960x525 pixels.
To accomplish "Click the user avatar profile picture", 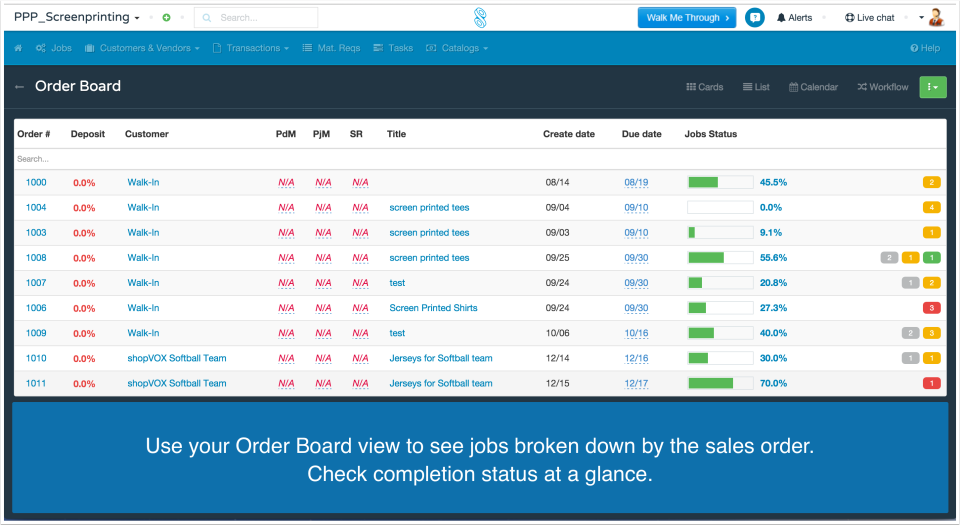I will [936, 18].
